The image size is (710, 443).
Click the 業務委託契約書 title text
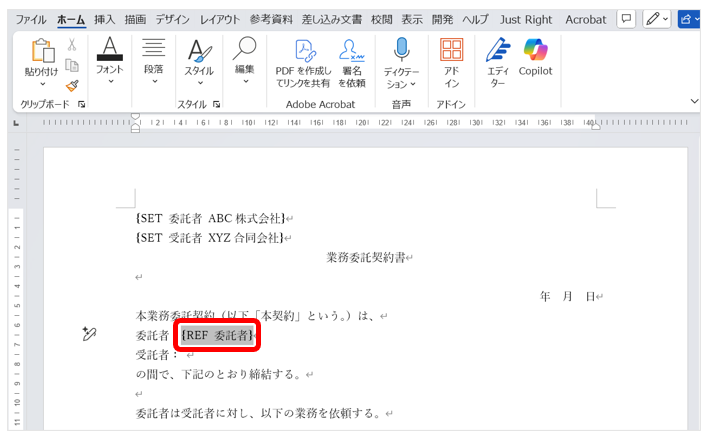366,257
